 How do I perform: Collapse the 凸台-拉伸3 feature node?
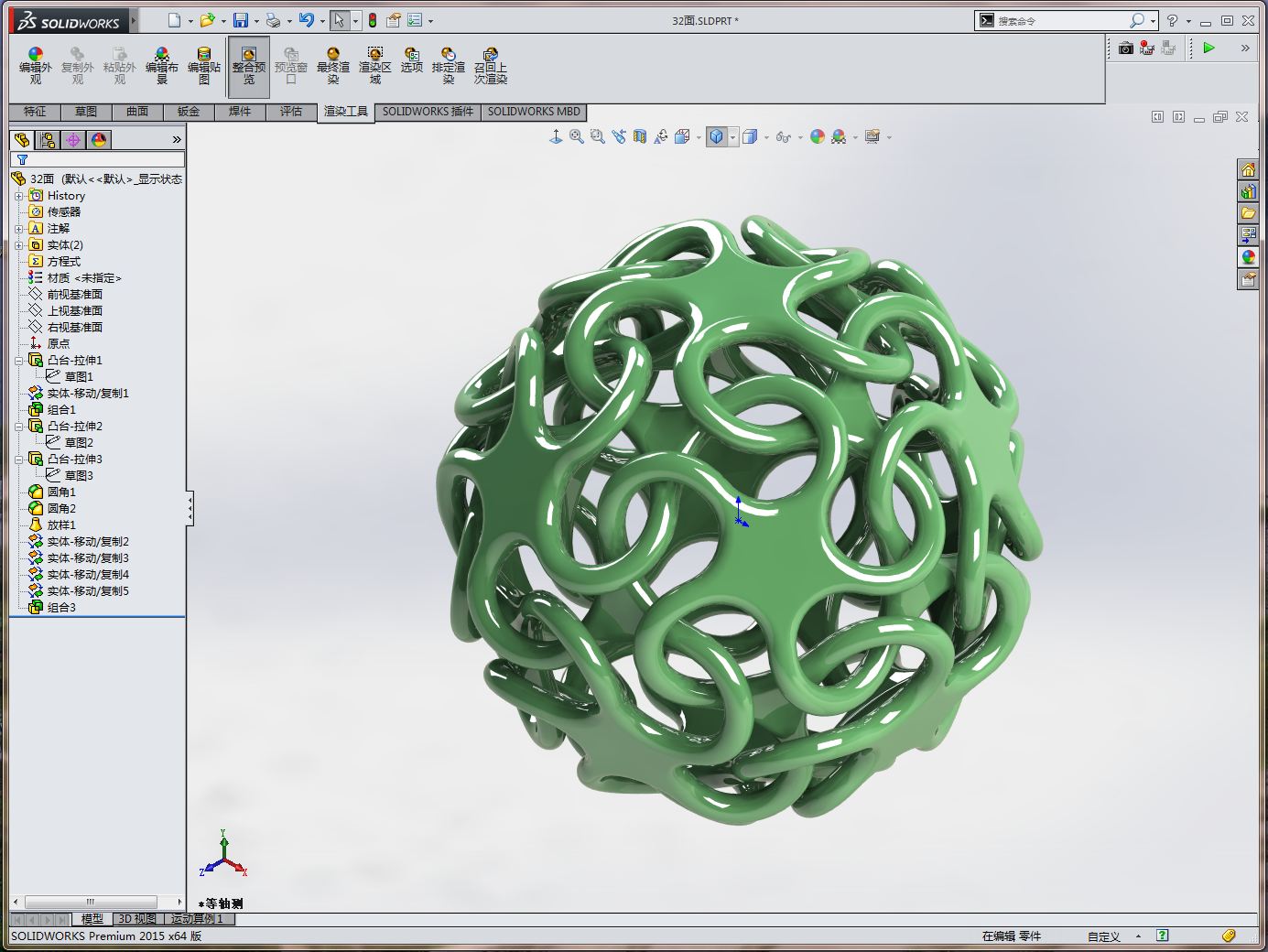[18, 460]
